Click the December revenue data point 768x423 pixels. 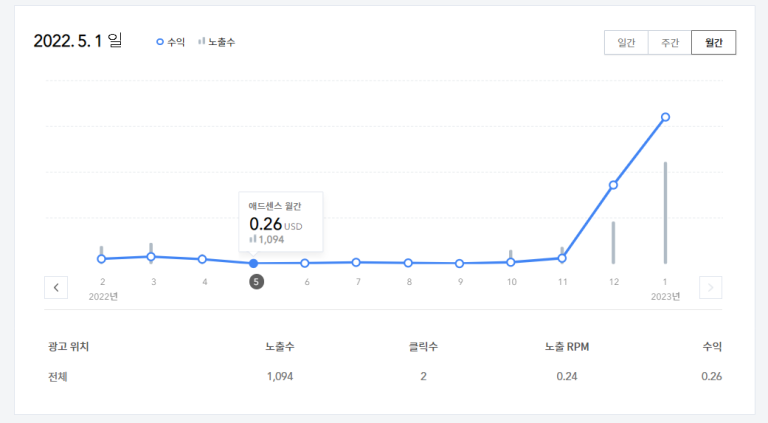pyautogui.click(x=613, y=185)
